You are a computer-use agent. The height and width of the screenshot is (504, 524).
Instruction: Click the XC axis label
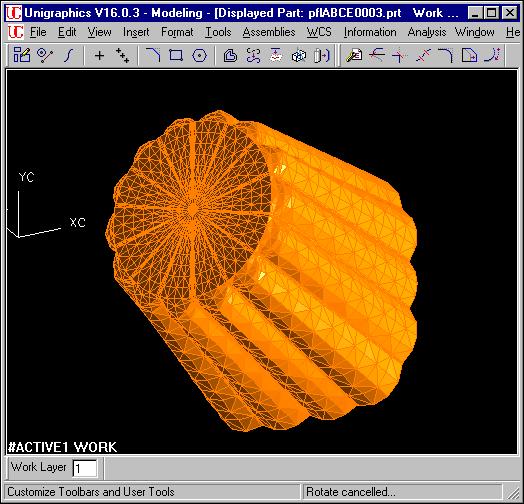(78, 222)
